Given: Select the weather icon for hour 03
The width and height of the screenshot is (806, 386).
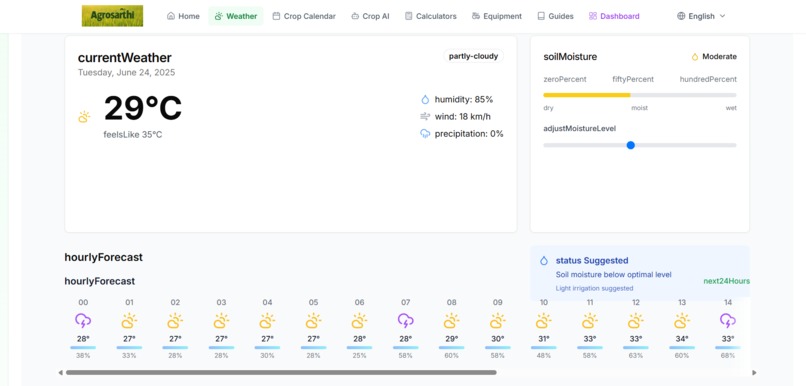Looking at the screenshot, I should click(221, 321).
